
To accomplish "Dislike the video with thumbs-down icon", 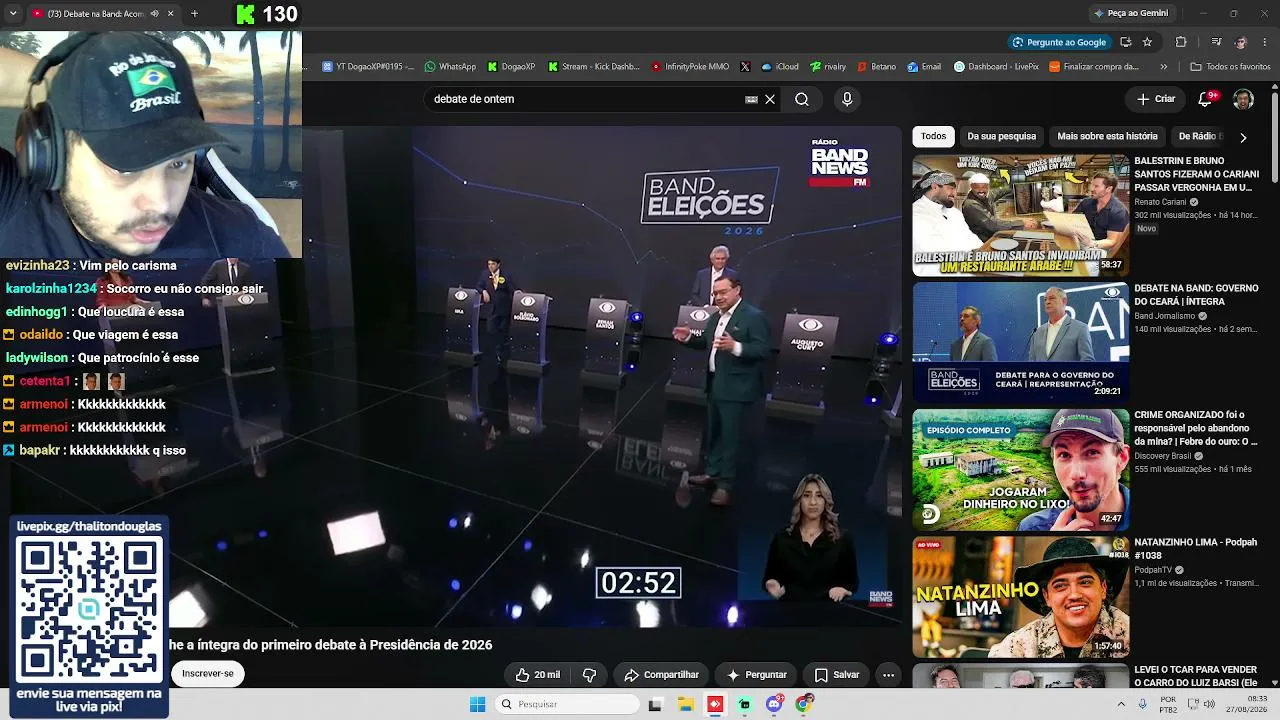I will click(589, 675).
